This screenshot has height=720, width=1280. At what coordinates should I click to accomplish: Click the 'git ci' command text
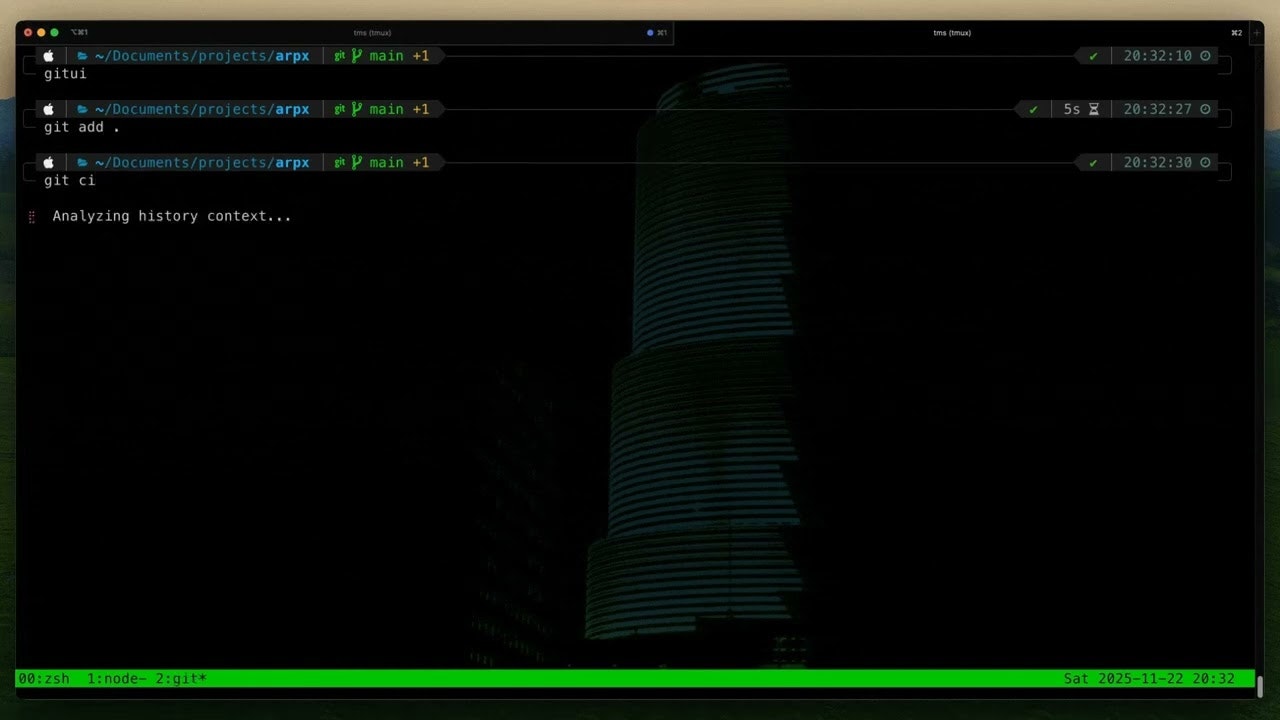click(69, 181)
